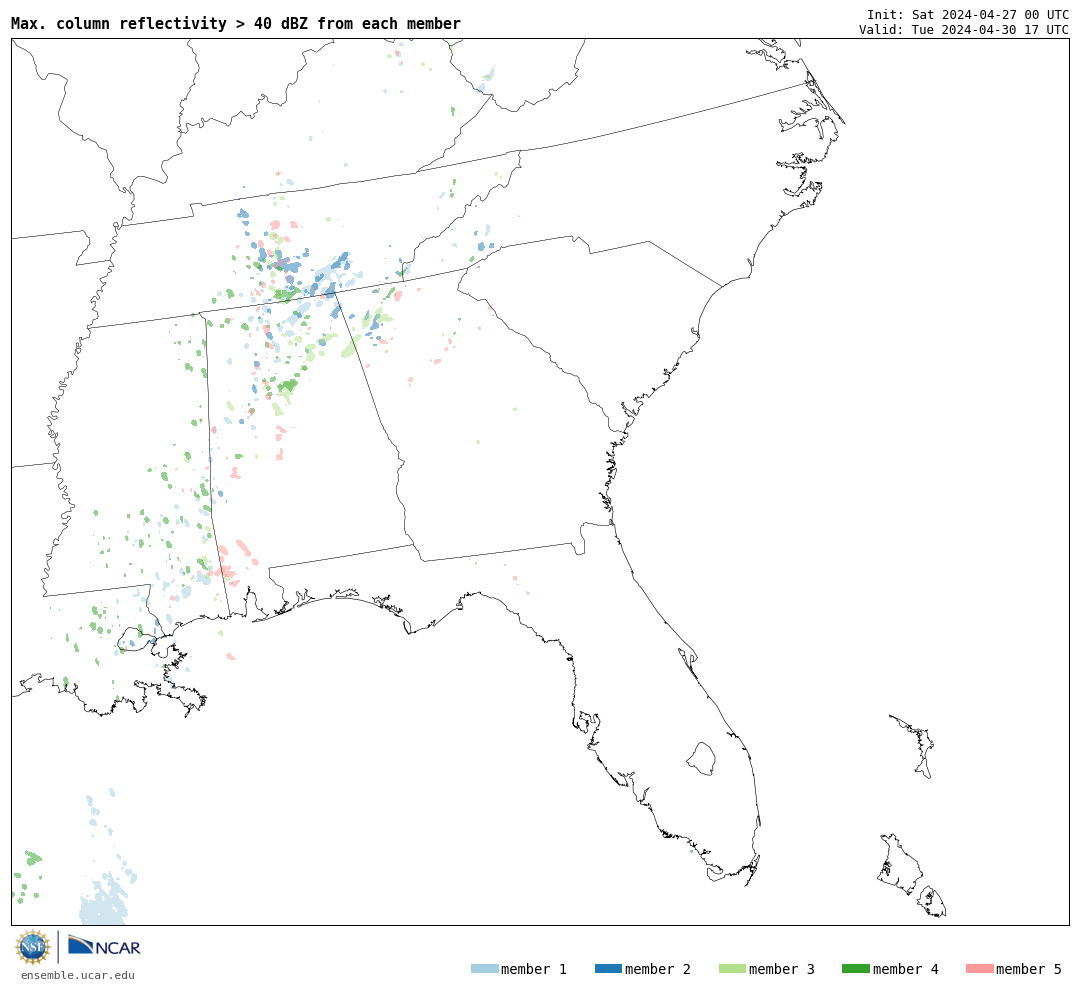Click Lake Pontchartrain outline in Louisiana
This screenshot has width=1080, height=988.
tap(136, 639)
